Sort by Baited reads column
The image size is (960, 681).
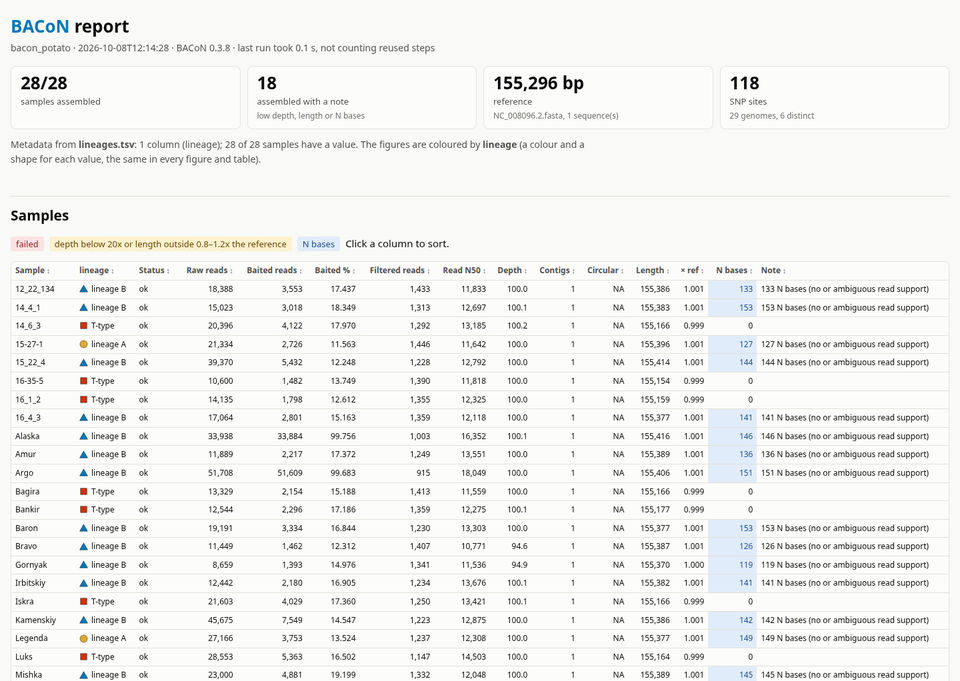[274, 270]
